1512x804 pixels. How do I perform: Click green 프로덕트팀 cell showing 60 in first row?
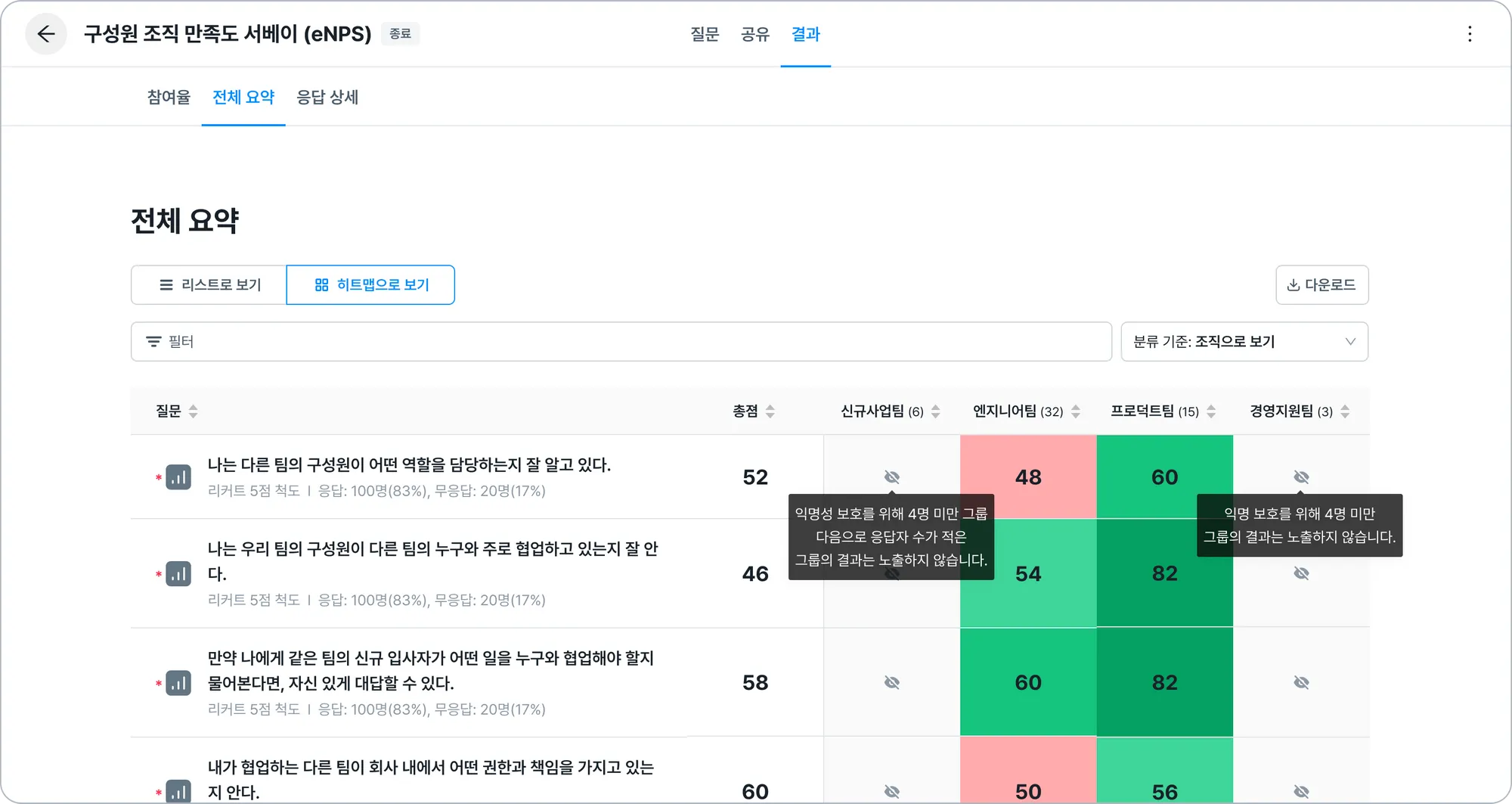tap(1164, 477)
